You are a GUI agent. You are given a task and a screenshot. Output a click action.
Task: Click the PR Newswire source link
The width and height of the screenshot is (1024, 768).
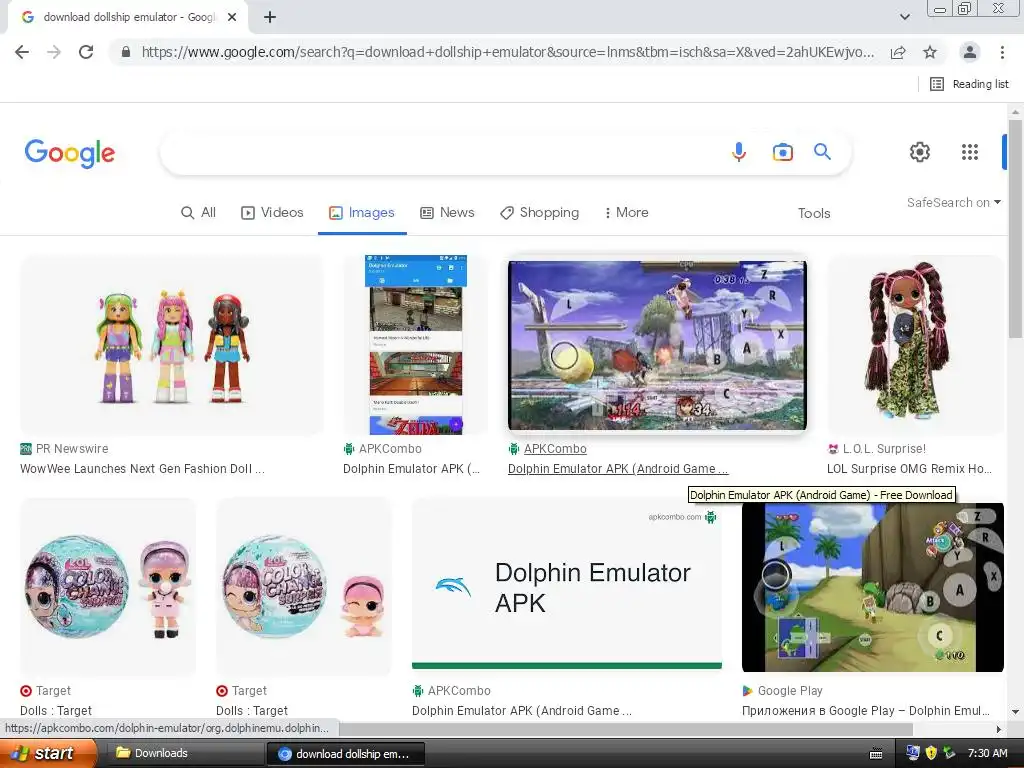72,449
